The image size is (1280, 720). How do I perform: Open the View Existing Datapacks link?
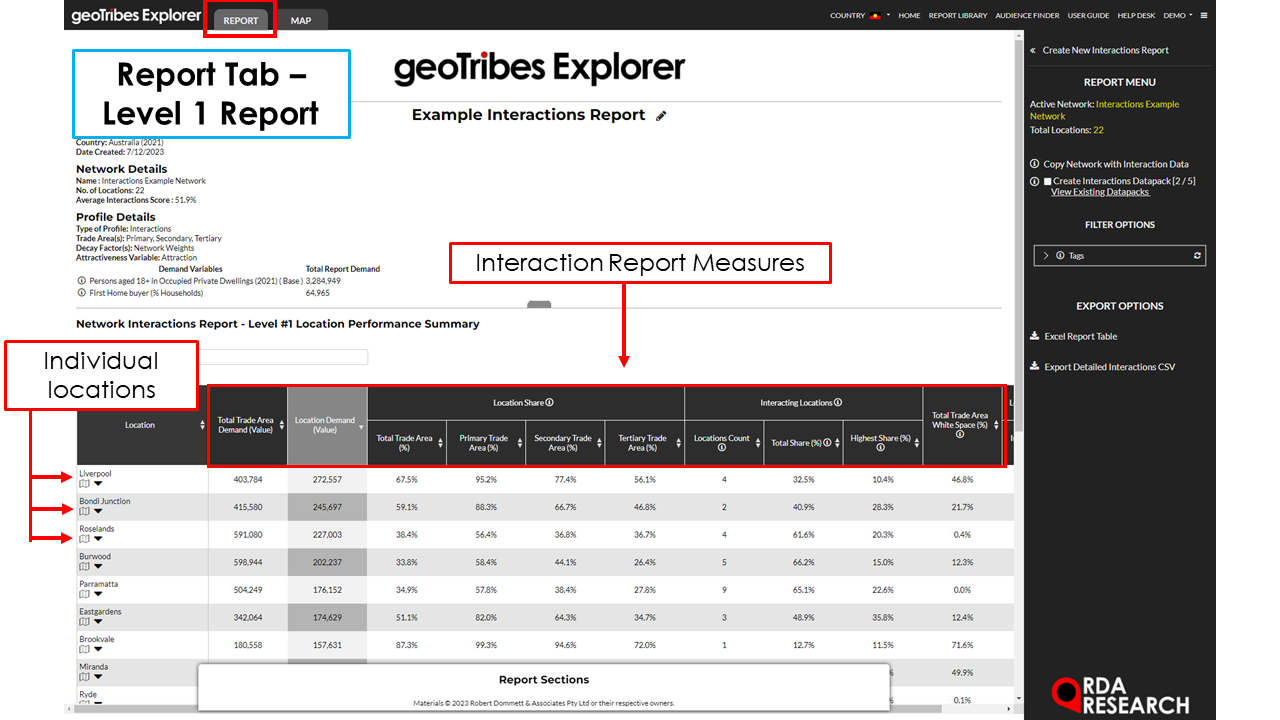(x=1100, y=192)
